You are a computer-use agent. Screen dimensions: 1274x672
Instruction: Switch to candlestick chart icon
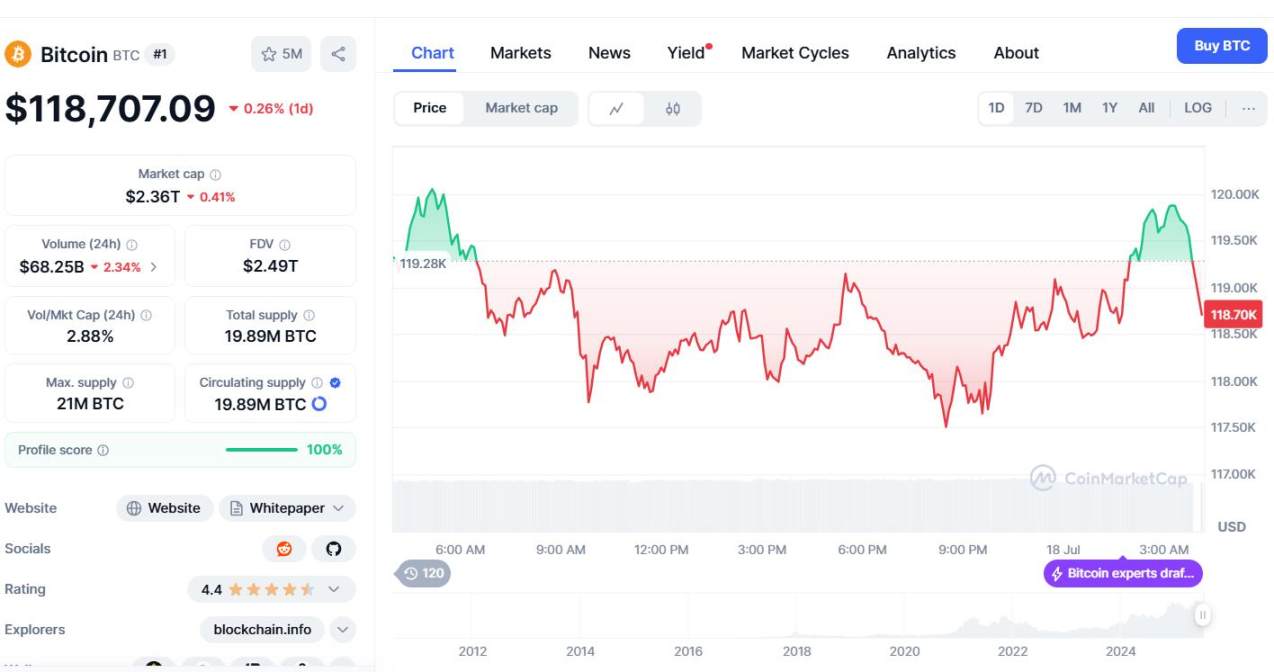coord(673,108)
